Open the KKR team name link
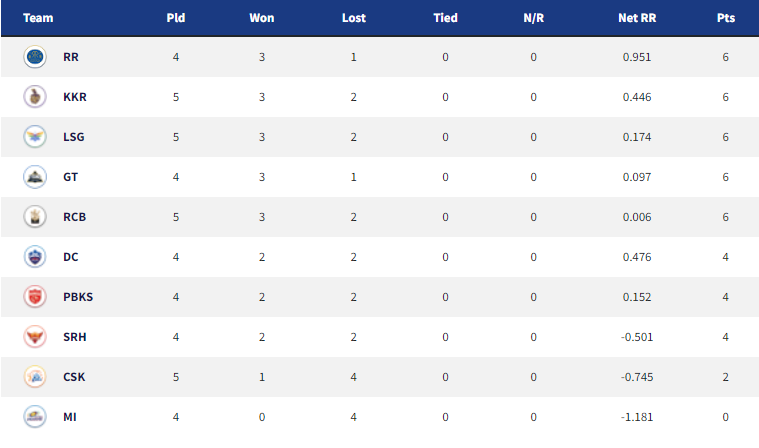The image size is (759, 448). [x=75, y=97]
